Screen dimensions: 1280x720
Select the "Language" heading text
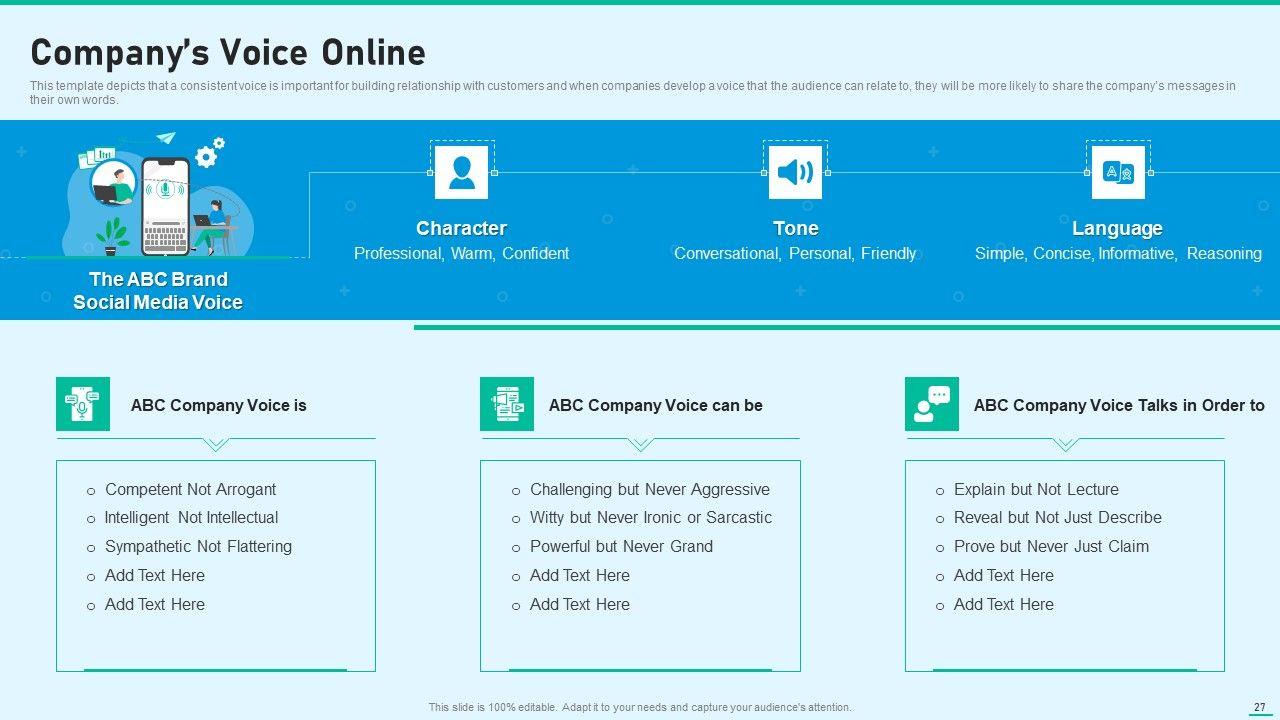click(x=1117, y=228)
